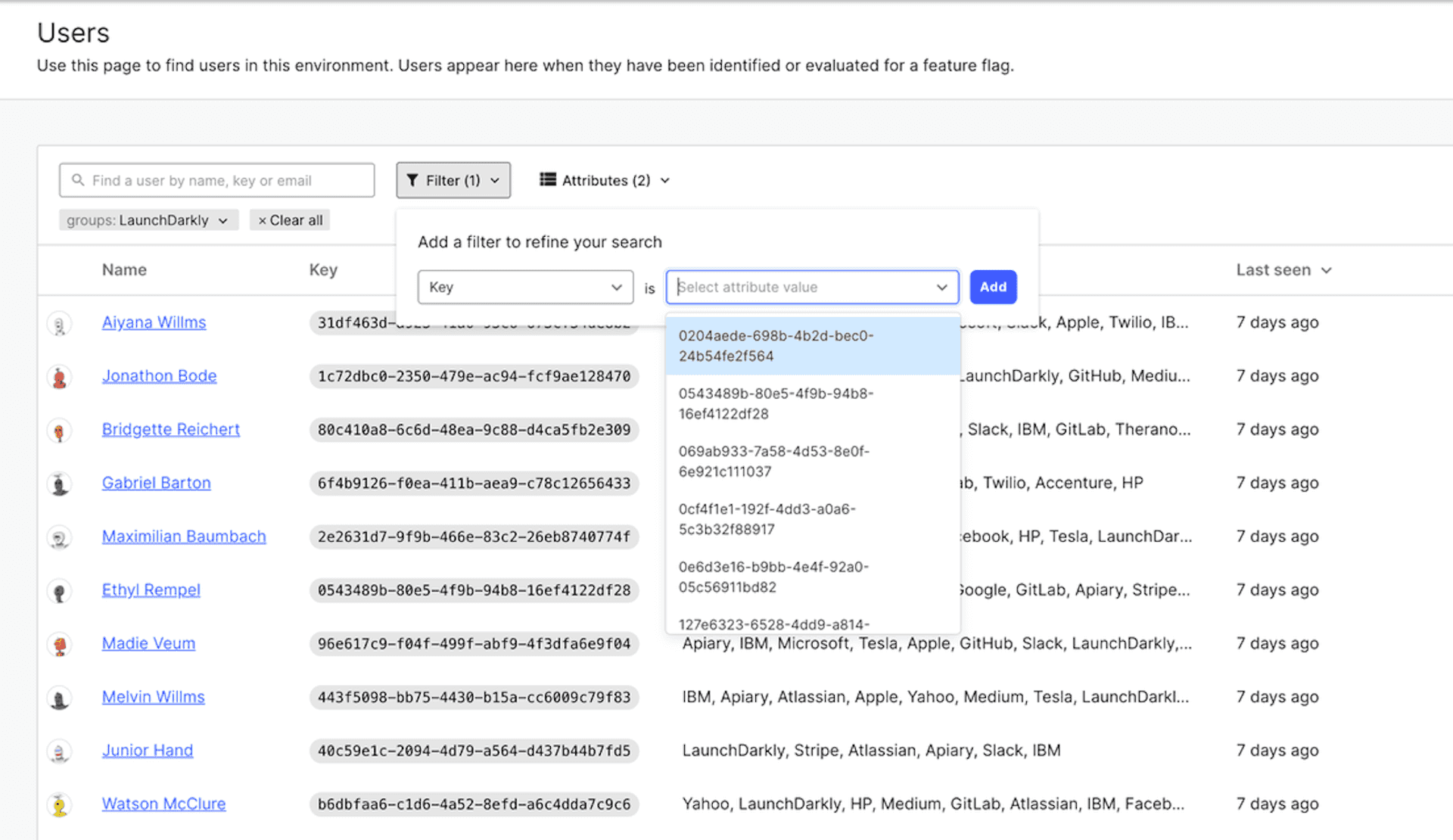Image resolution: width=1453 pixels, height=840 pixels.
Task: Click Watson McClure's avatar icon
Action: (59, 805)
